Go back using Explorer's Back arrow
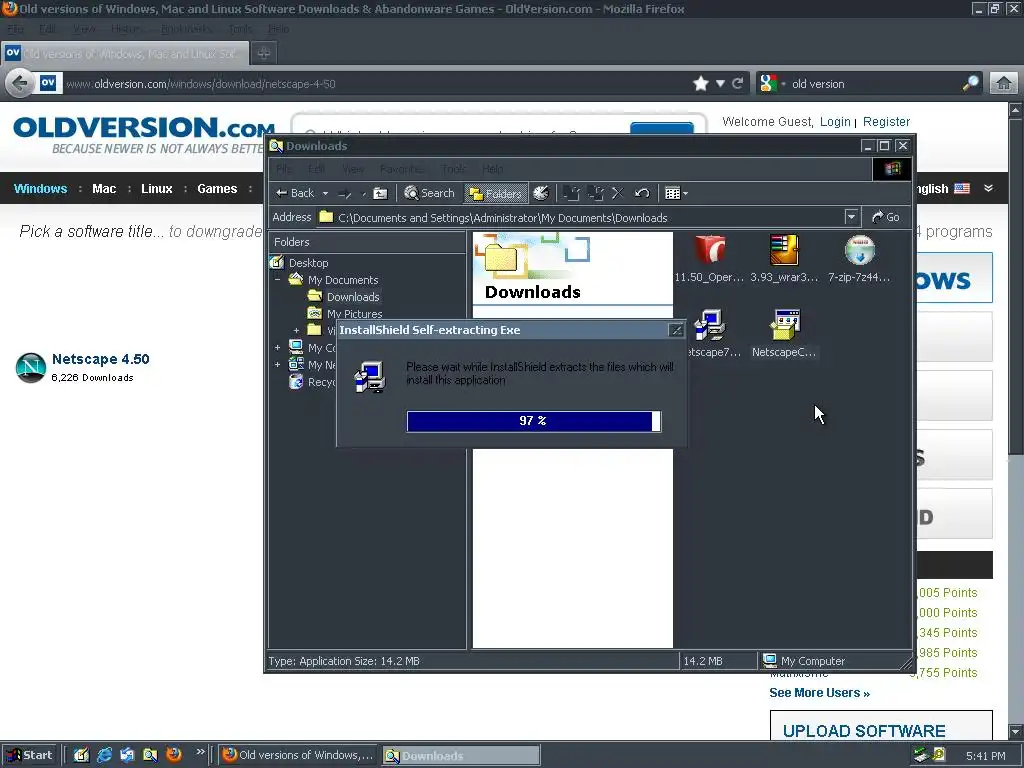 295,193
